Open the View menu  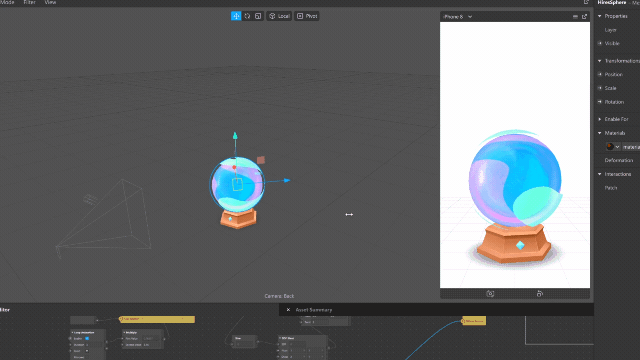50,2
